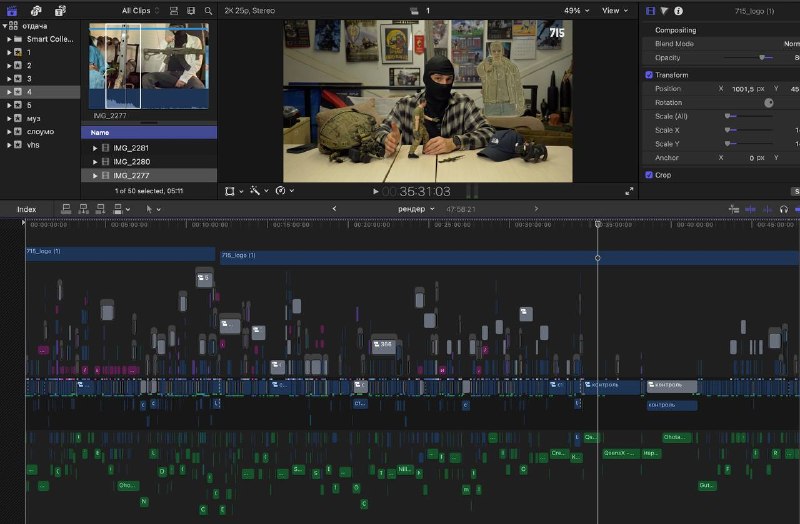Open the Video inspector filmstrip icon
Screen dimensions: 800x524
(651, 11)
